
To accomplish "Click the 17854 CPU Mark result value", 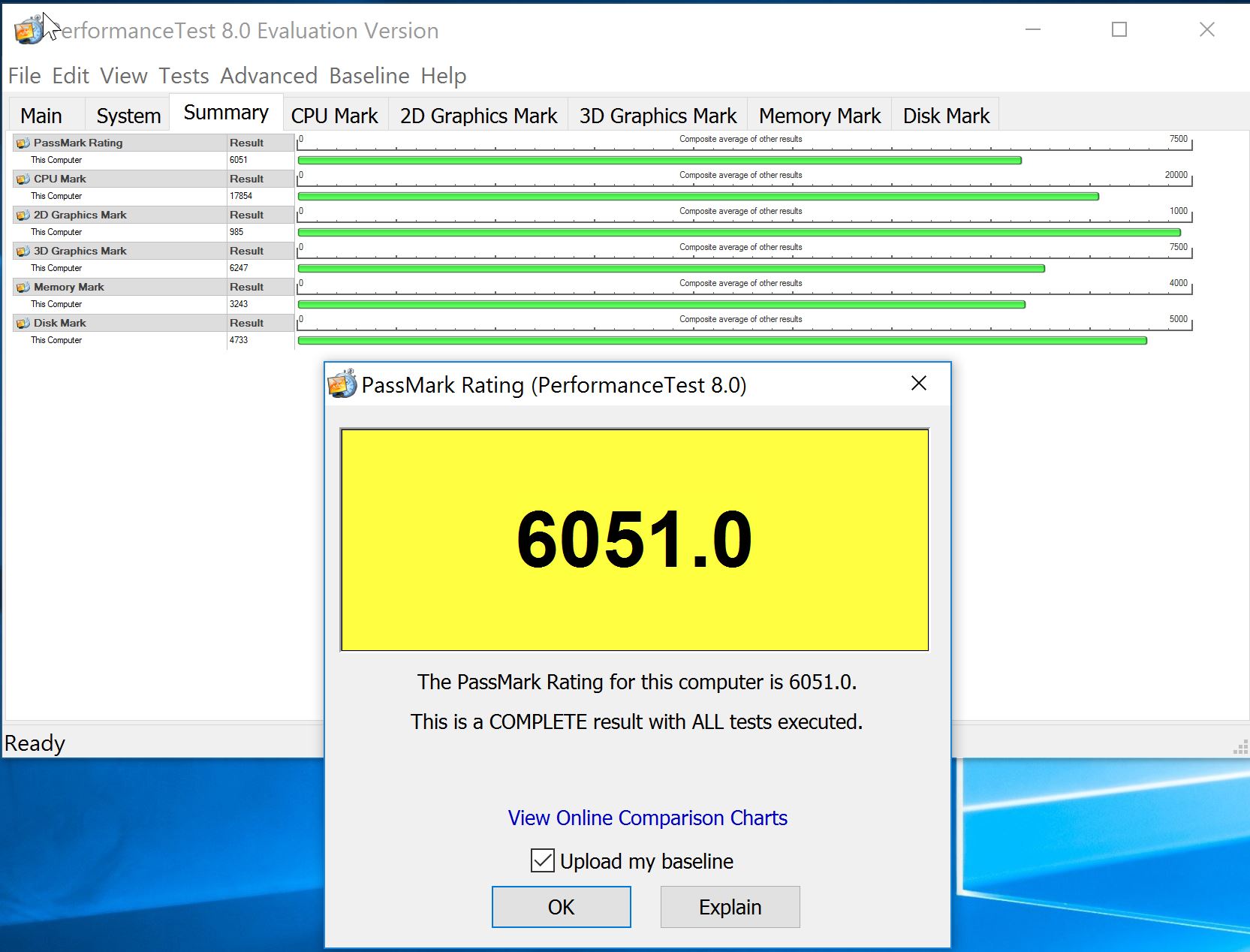I will click(241, 196).
